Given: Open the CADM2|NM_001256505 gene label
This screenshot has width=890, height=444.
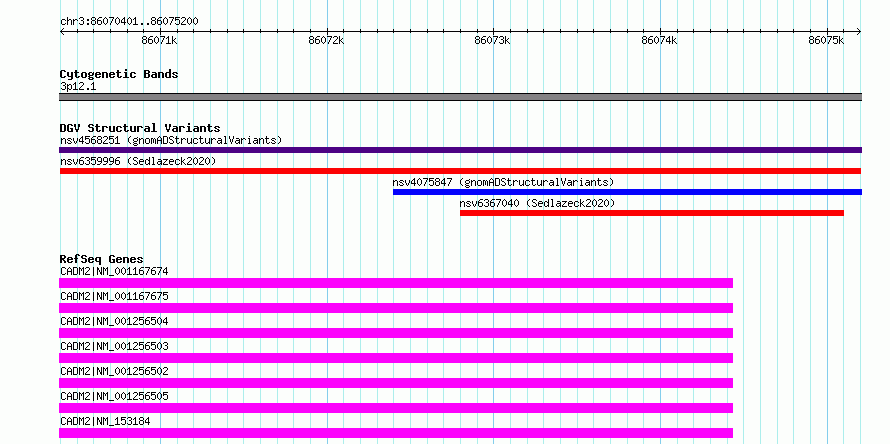Looking at the screenshot, I should pos(114,396).
